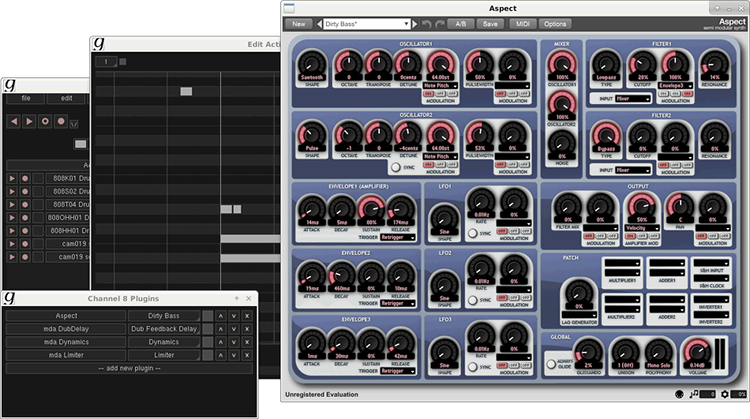Click the Polyphony Mono Solo knob
The image size is (750, 419).
tap(659, 353)
